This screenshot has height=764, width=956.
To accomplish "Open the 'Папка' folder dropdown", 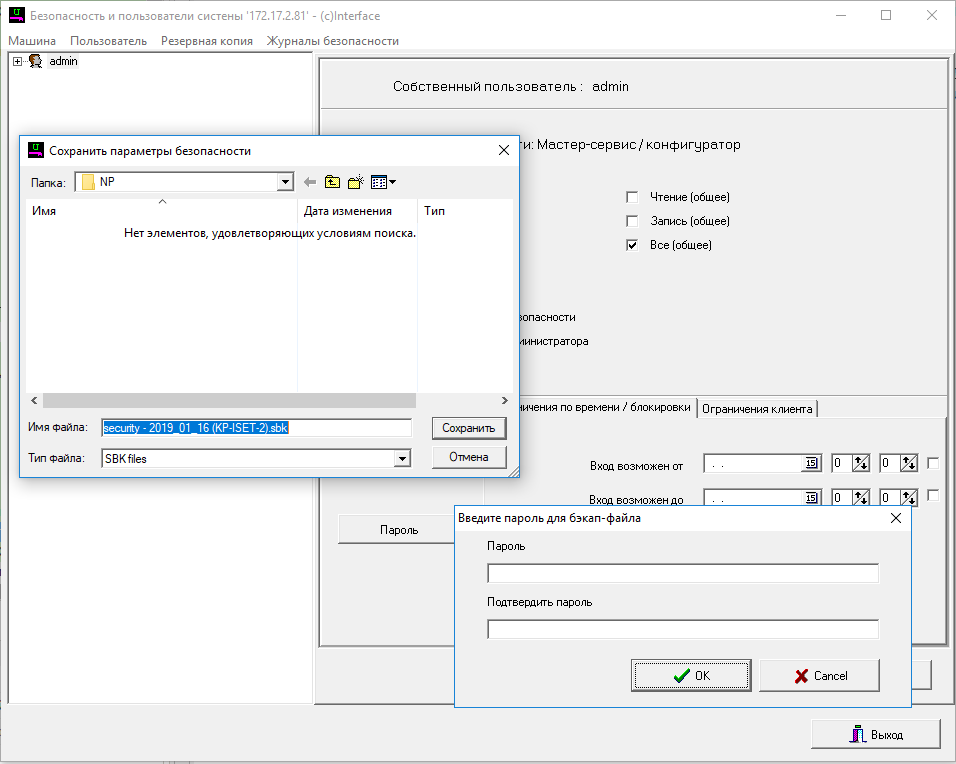I will point(285,182).
